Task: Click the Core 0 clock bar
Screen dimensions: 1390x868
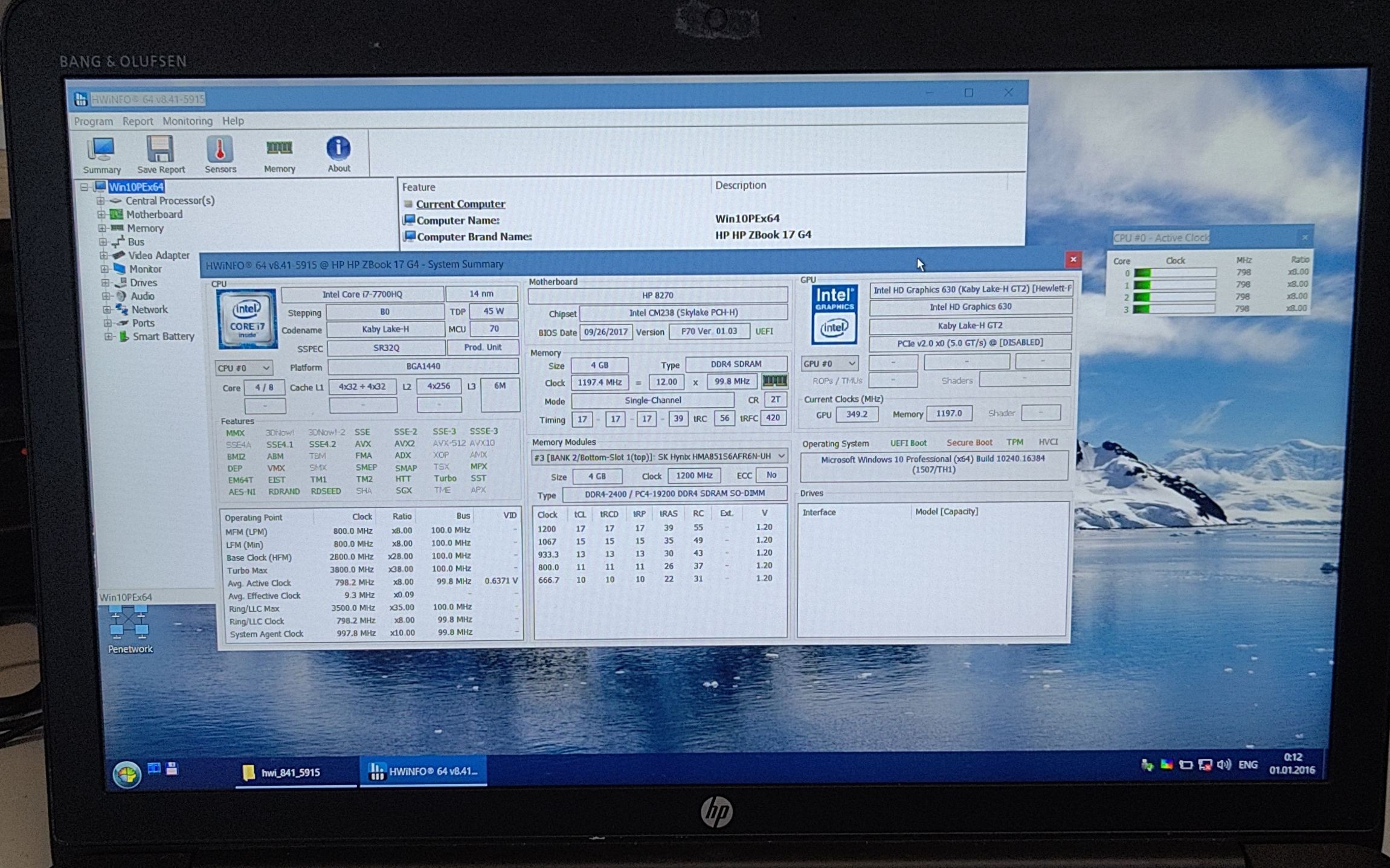Action: point(1175,273)
